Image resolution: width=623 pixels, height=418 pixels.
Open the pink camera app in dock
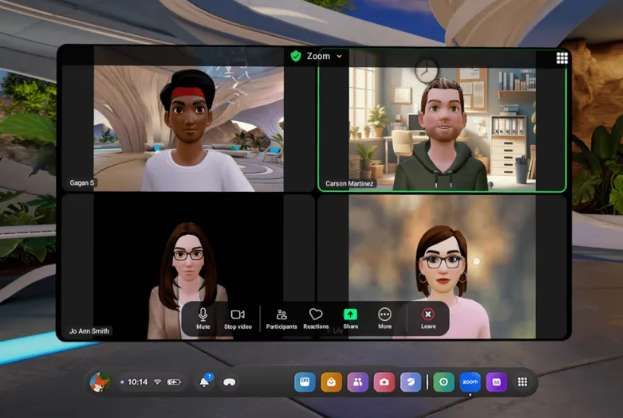pos(383,382)
